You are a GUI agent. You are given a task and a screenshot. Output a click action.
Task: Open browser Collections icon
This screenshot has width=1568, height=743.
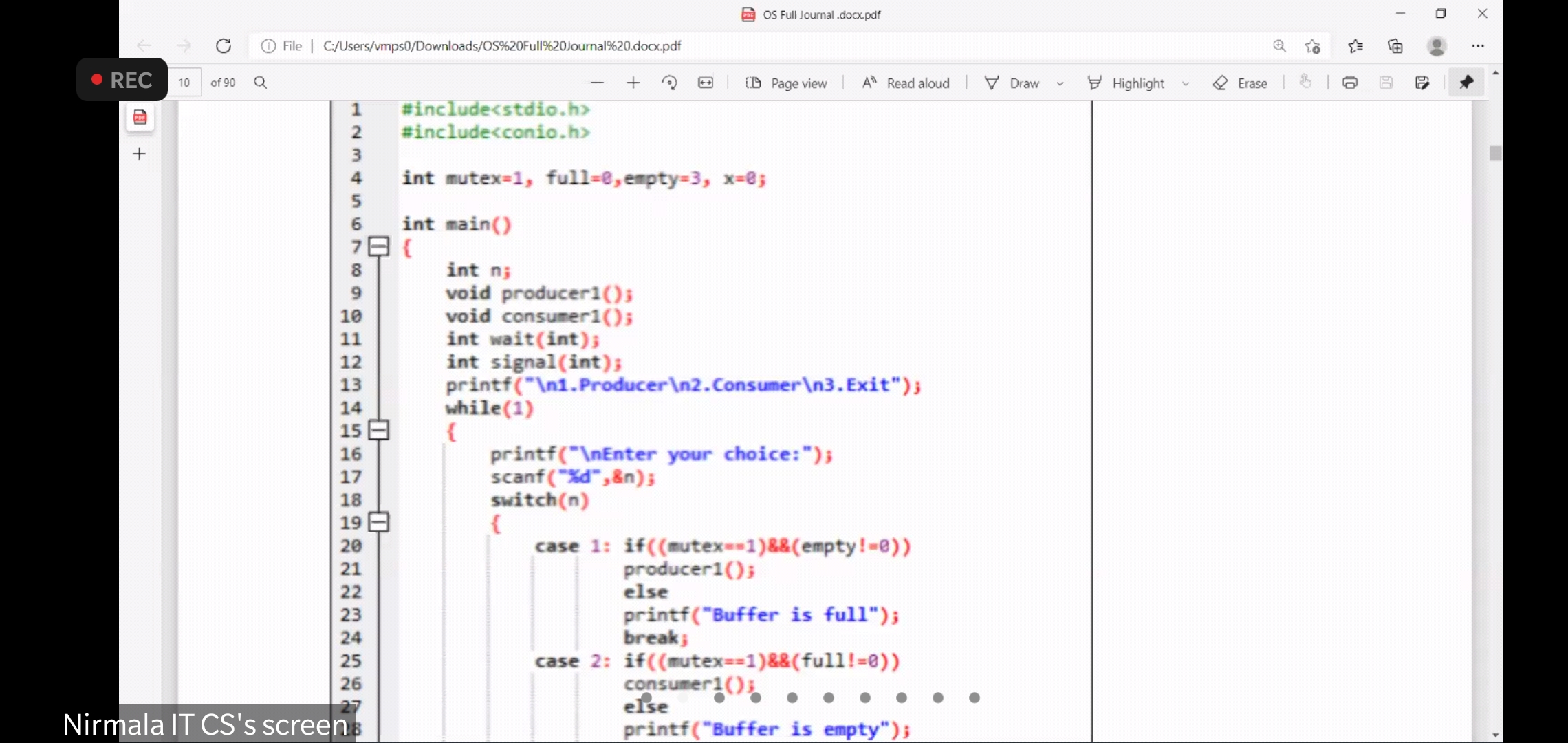(1395, 46)
